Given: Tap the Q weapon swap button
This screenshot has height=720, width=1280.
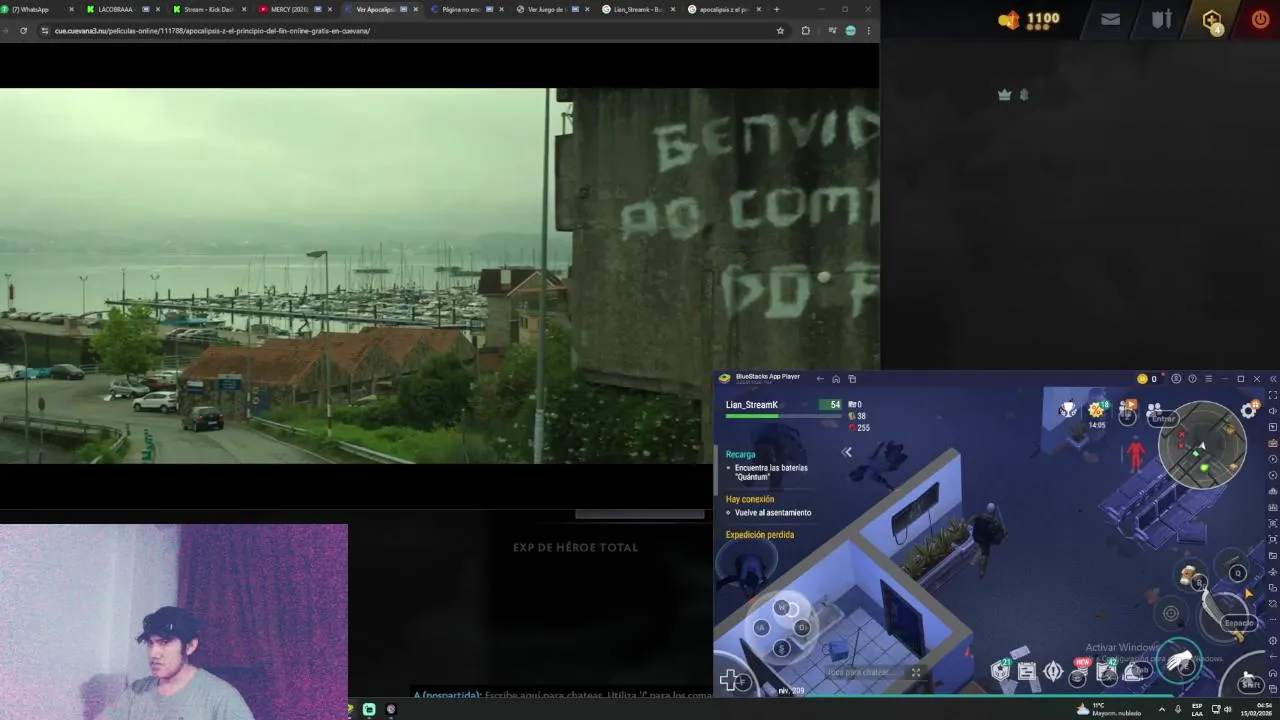Looking at the screenshot, I should [x=1237, y=573].
